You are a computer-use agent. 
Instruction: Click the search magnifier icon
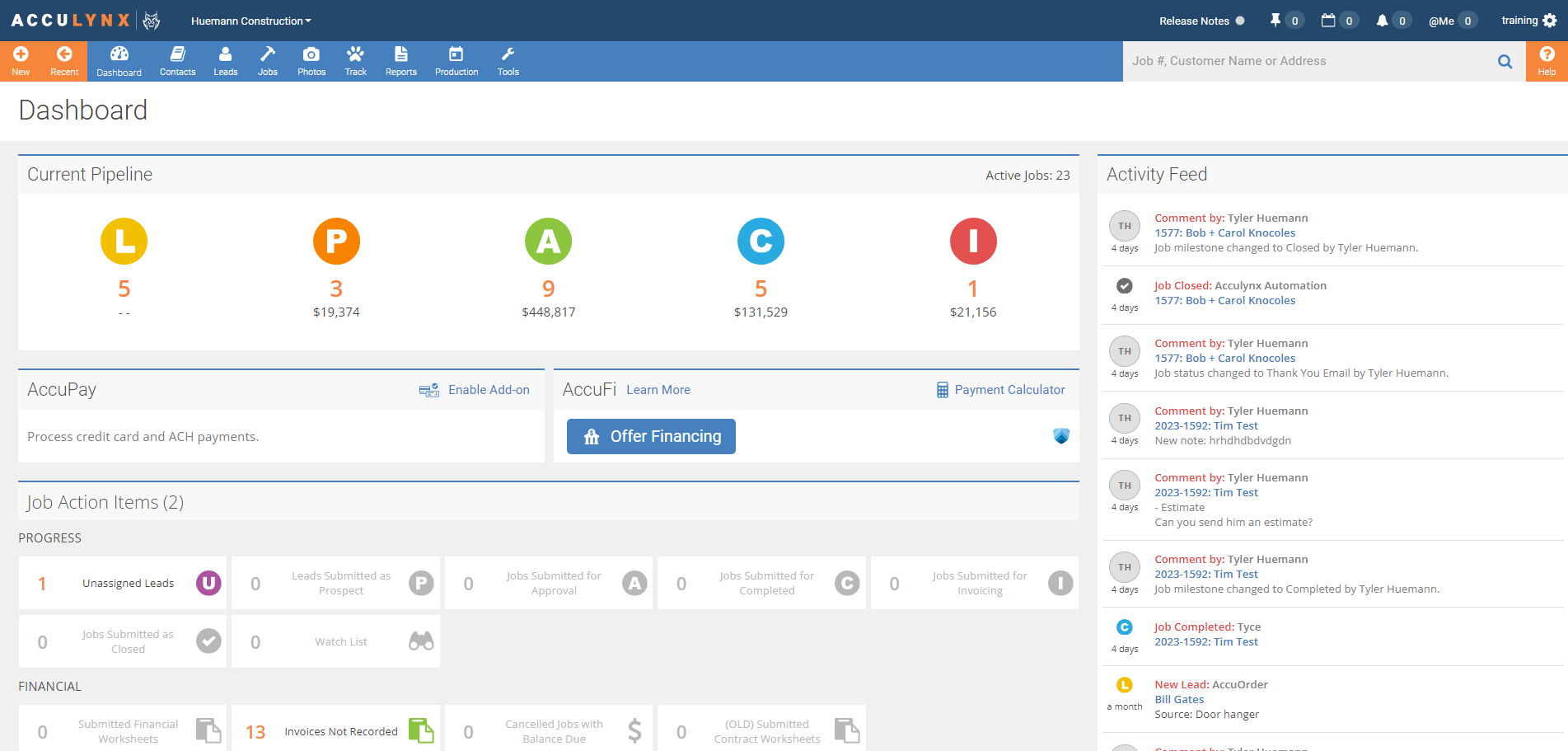[x=1505, y=61]
